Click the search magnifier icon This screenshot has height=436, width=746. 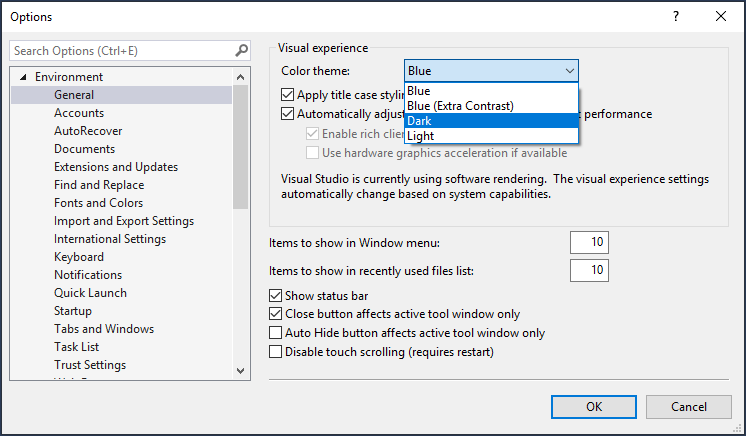pyautogui.click(x=241, y=51)
